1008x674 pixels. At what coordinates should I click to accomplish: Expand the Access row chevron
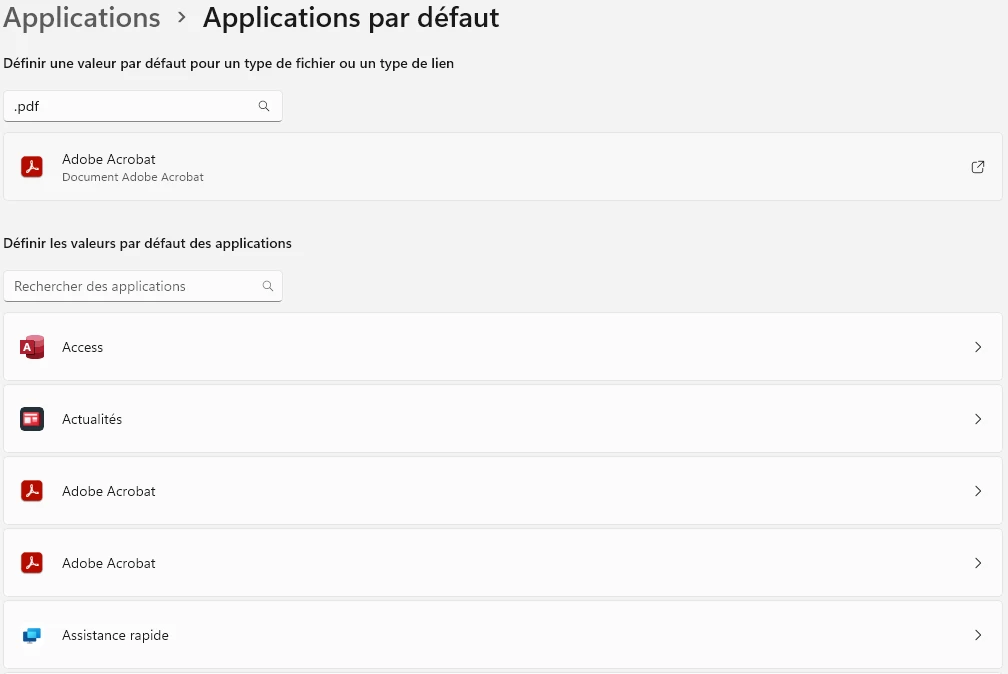pyautogui.click(x=978, y=347)
